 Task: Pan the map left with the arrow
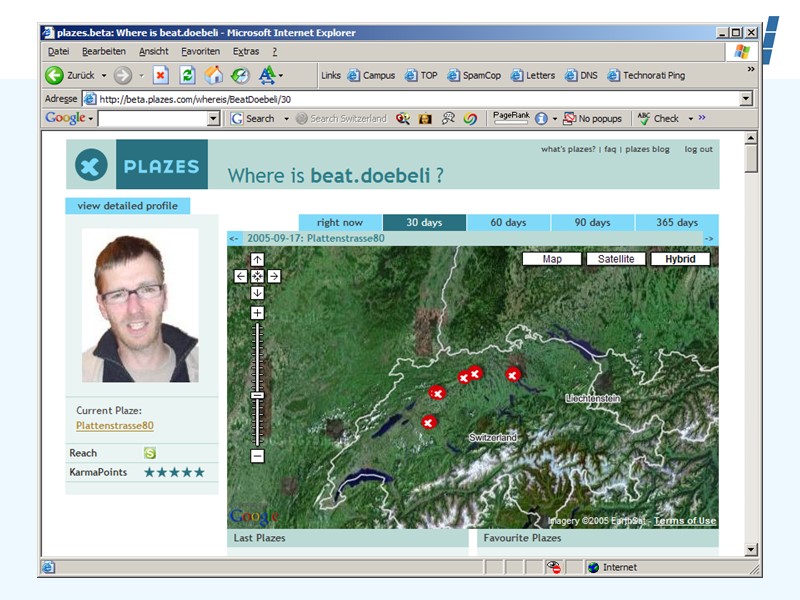tap(241, 276)
